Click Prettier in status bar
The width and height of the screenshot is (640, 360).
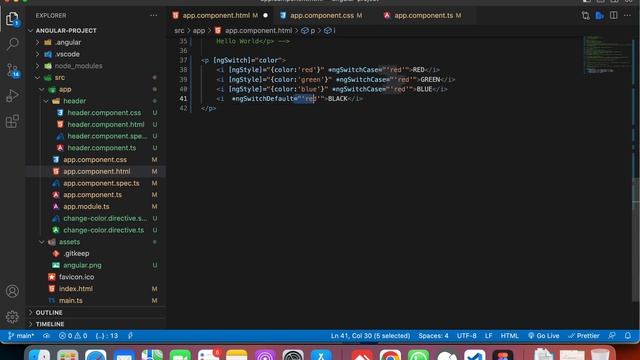tap(584, 336)
